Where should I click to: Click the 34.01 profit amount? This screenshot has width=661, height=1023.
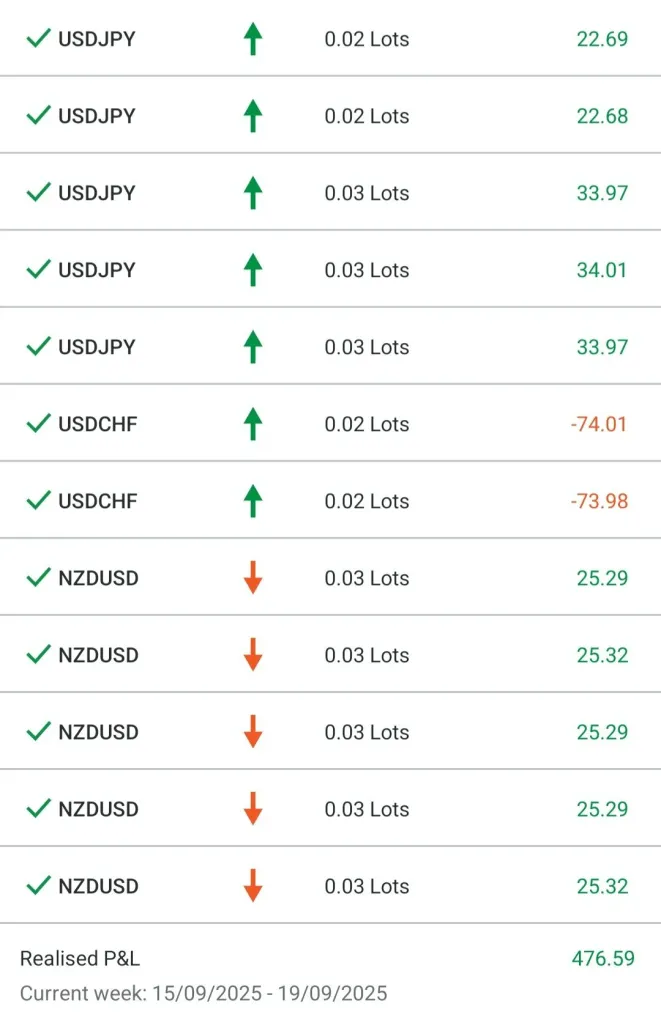(x=602, y=270)
